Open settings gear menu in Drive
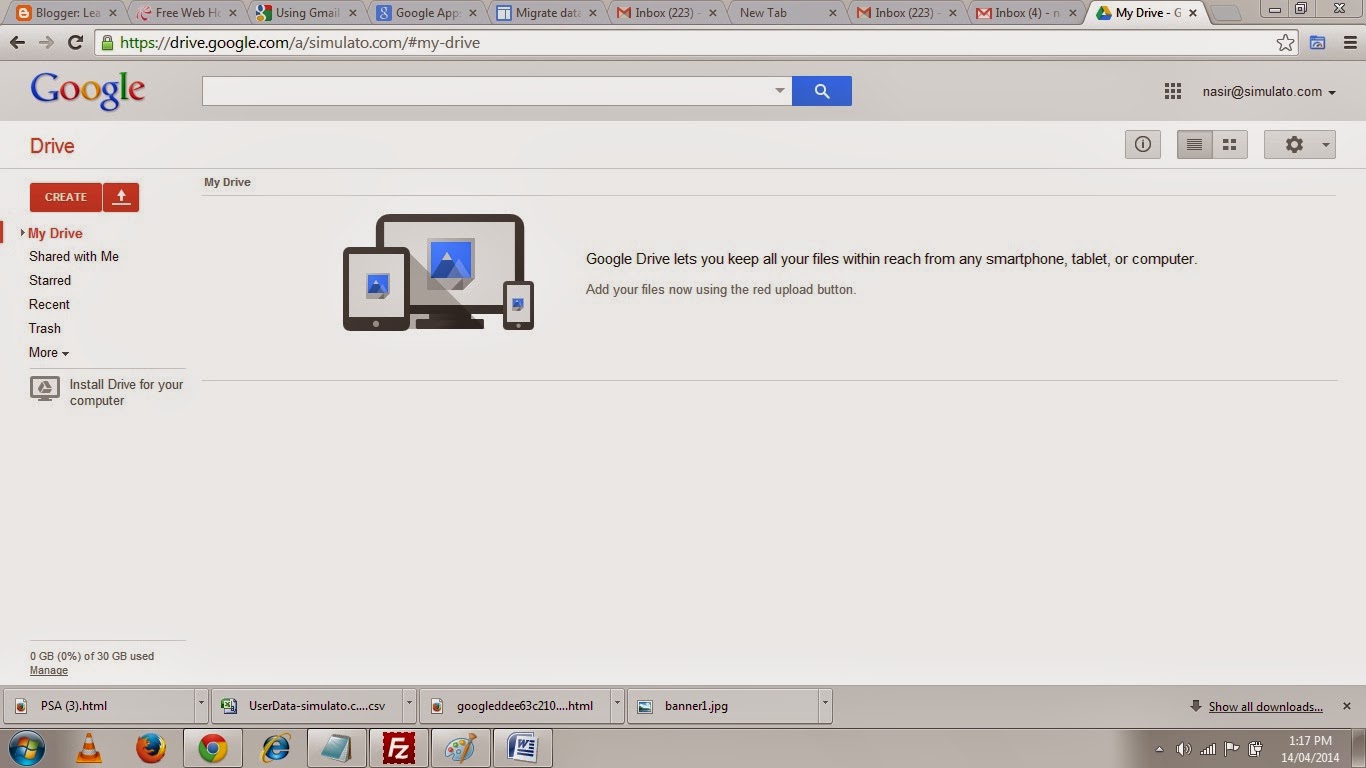This screenshot has width=1366, height=768. click(x=1294, y=145)
